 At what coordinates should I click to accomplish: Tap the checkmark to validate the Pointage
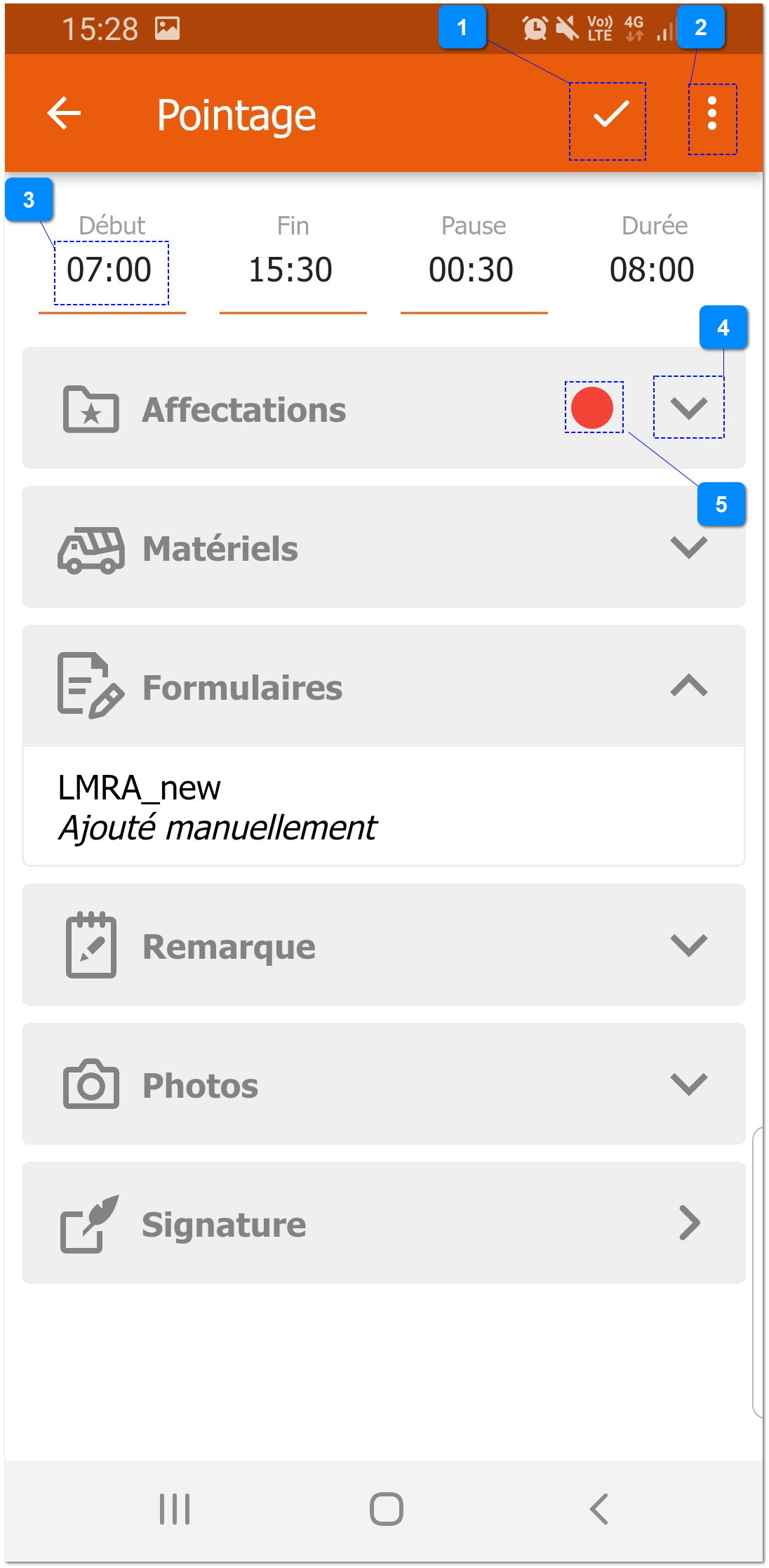coord(610,115)
